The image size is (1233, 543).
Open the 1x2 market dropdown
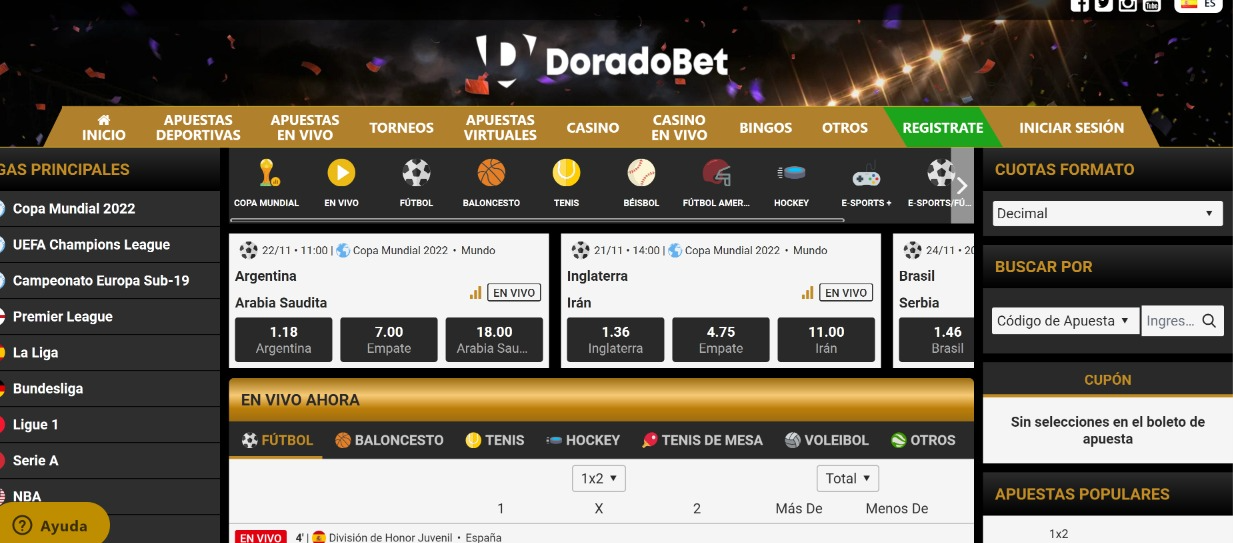coord(599,478)
